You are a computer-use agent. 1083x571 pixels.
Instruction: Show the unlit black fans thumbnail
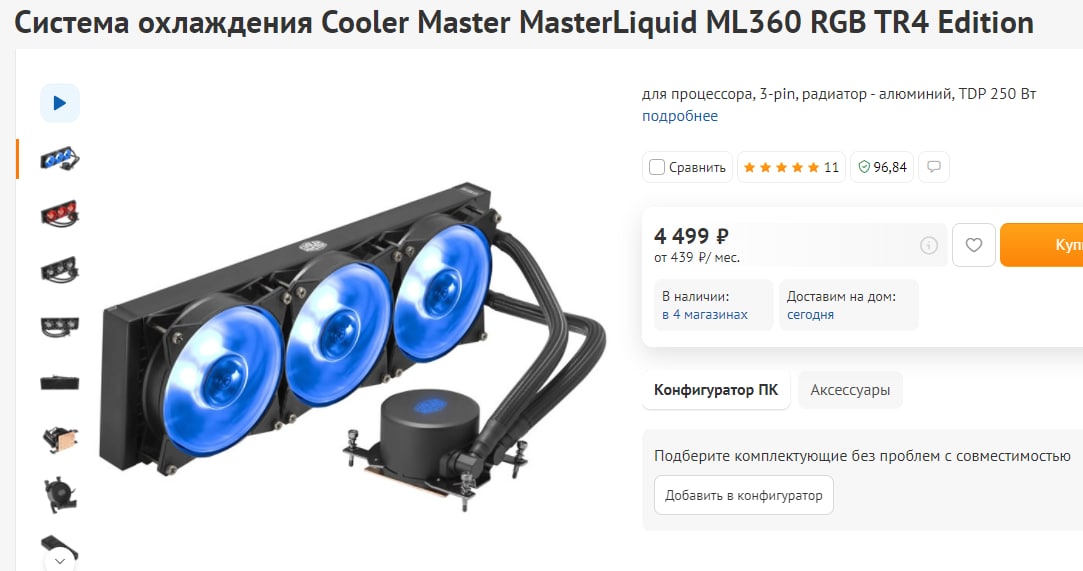[x=60, y=271]
